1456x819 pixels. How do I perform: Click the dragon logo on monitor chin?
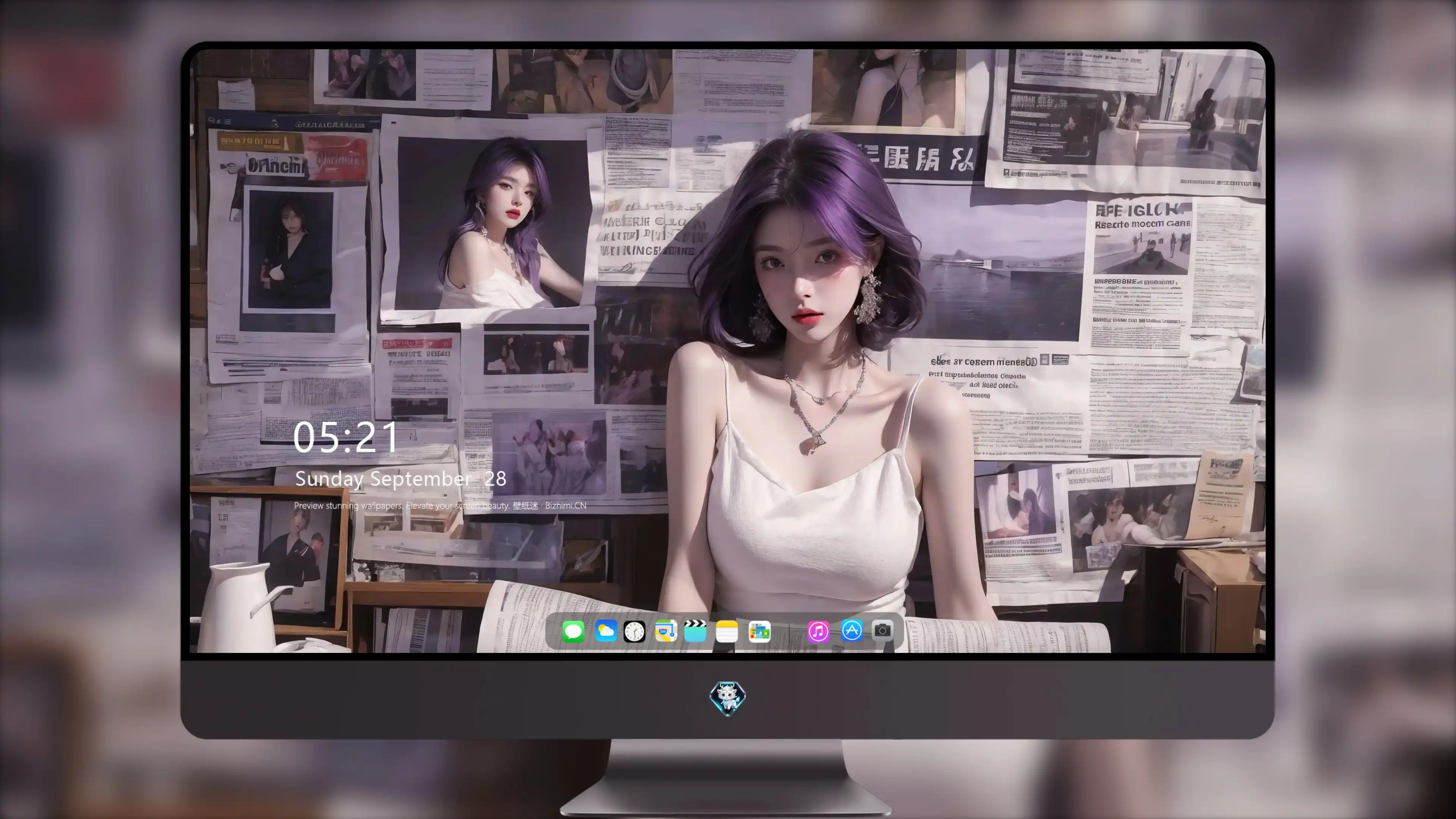click(x=728, y=698)
